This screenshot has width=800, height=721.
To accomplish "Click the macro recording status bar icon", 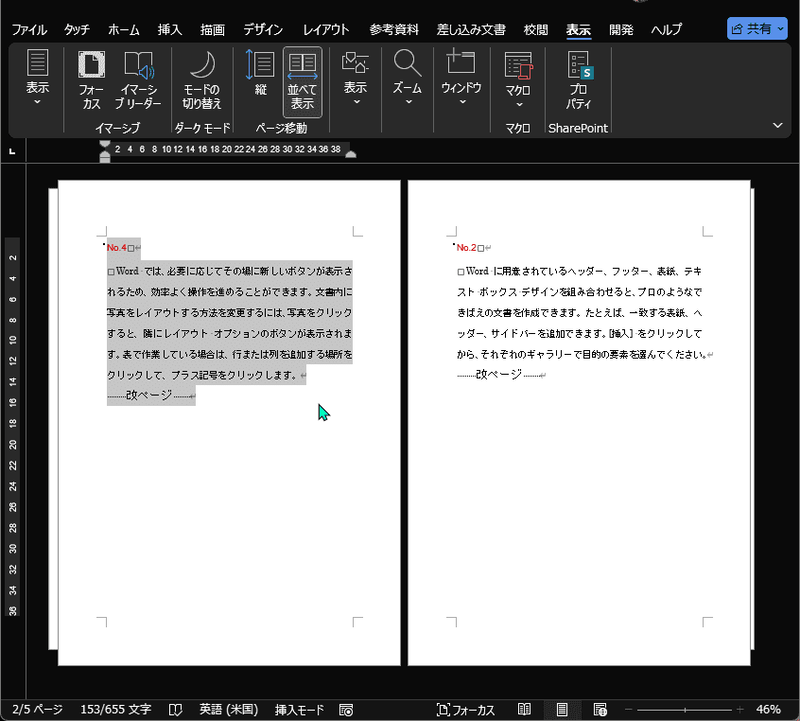I will click(x=346, y=710).
